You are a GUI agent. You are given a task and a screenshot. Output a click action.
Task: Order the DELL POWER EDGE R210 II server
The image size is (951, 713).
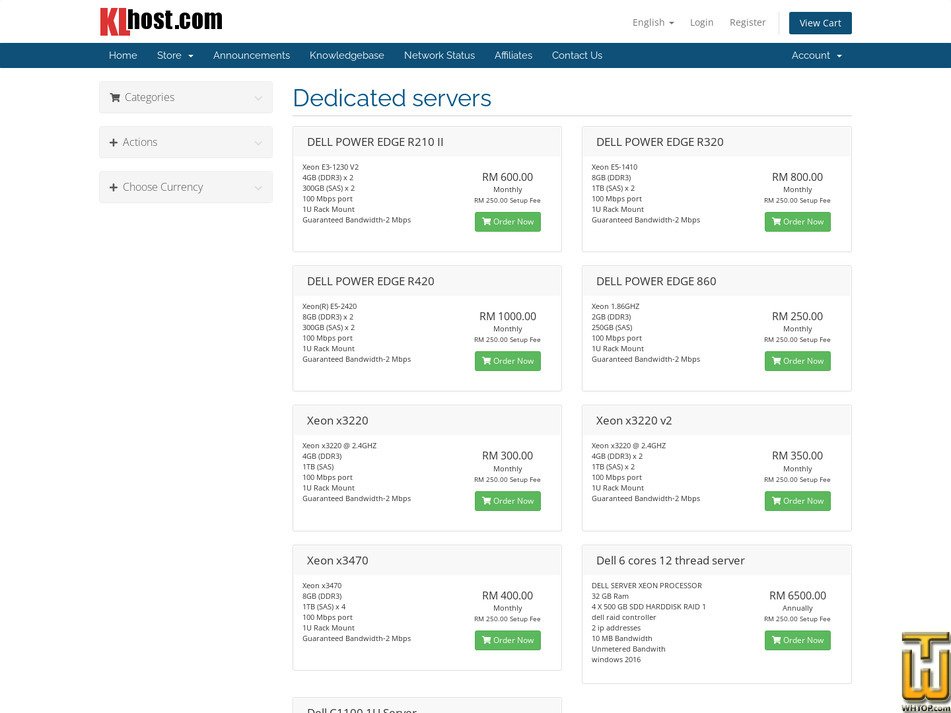tap(508, 222)
